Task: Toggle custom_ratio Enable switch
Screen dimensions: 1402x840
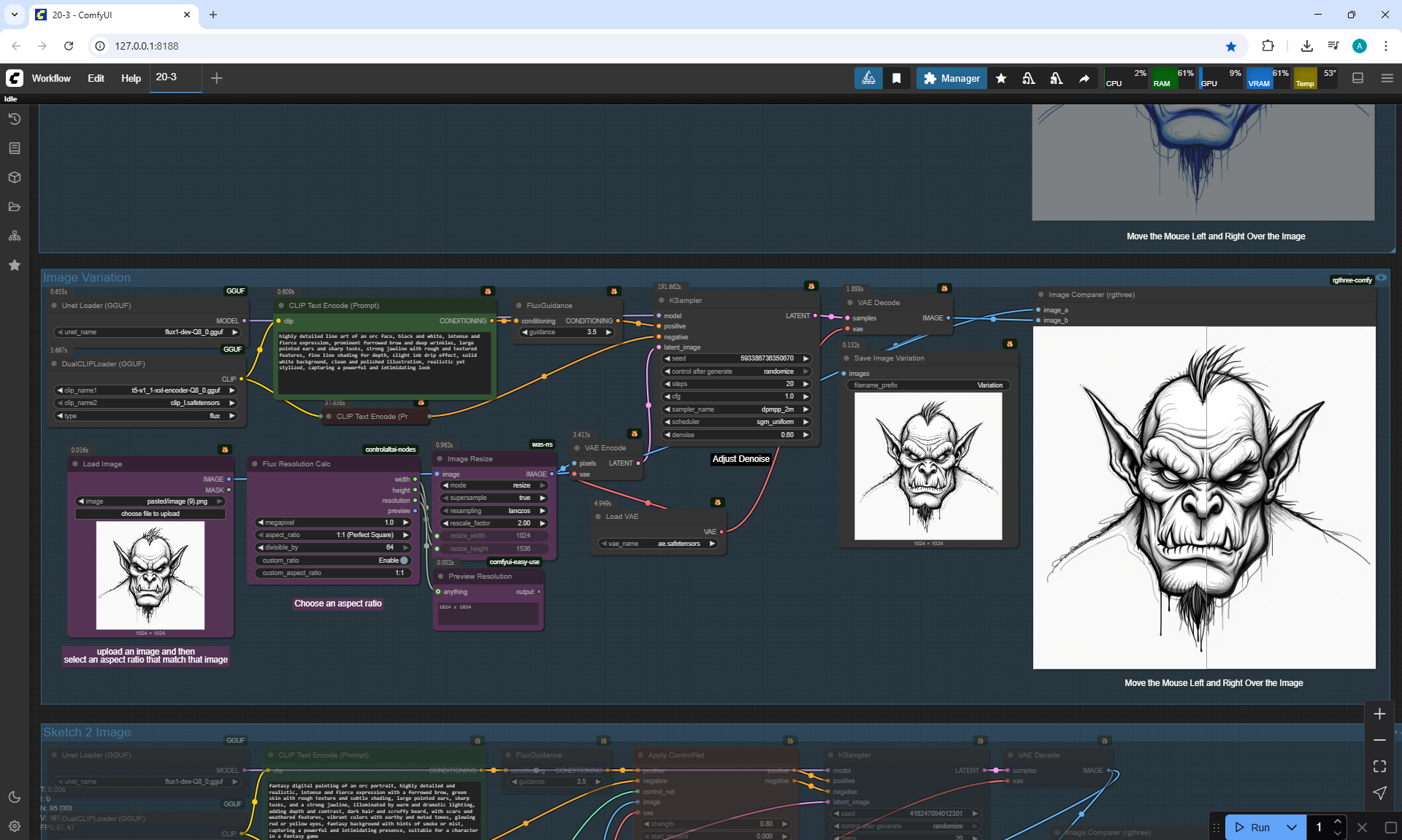Action: pos(404,560)
